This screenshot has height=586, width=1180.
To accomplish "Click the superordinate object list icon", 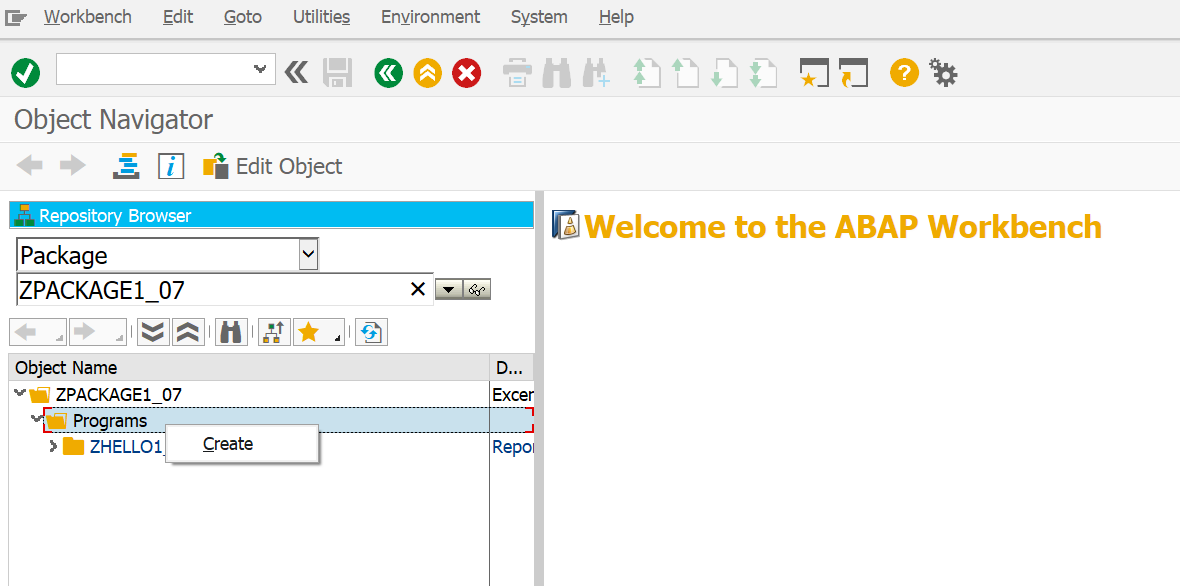I will click(274, 332).
